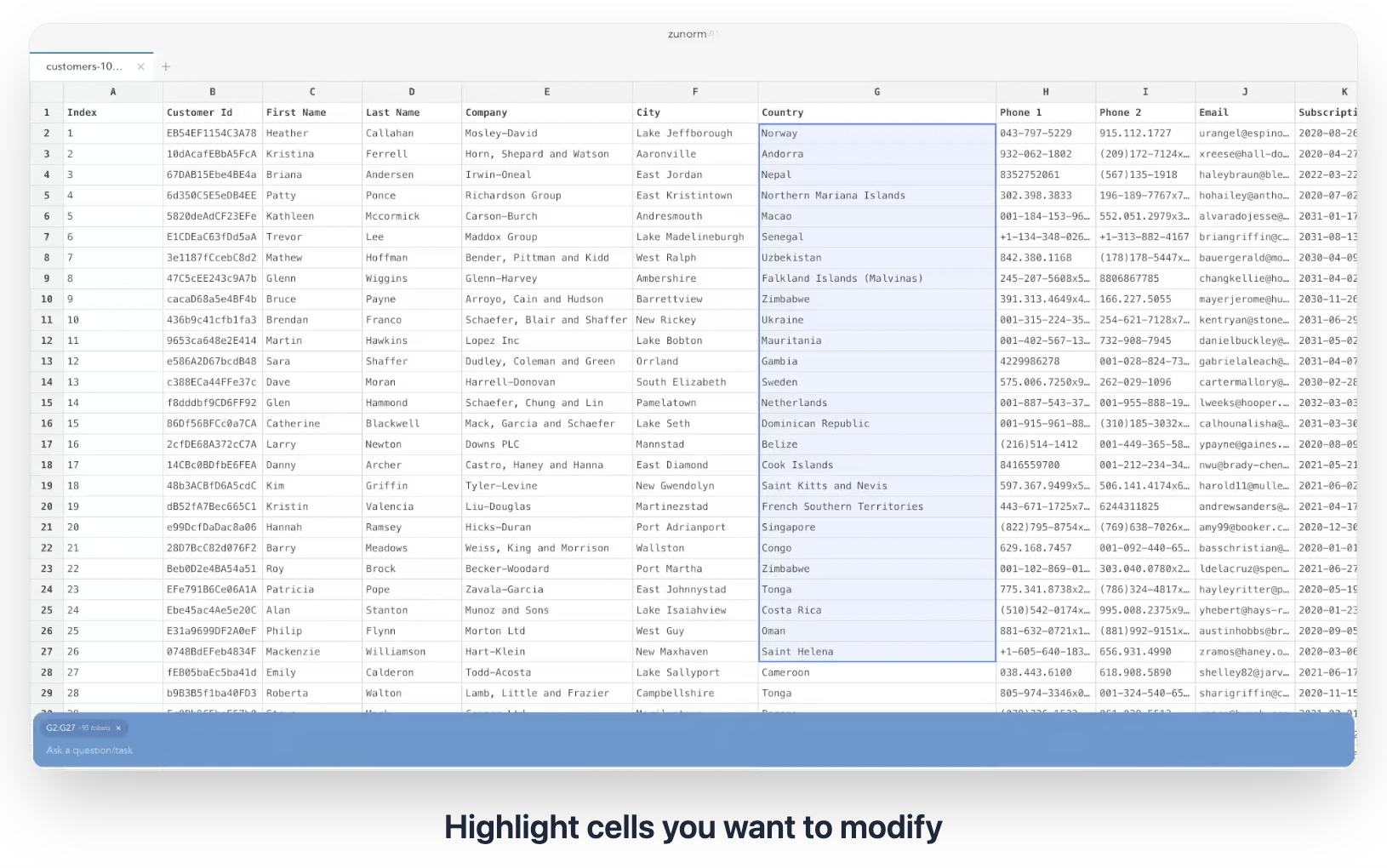Select the Andorra country cell
This screenshot has width=1387, height=868.
click(877, 154)
